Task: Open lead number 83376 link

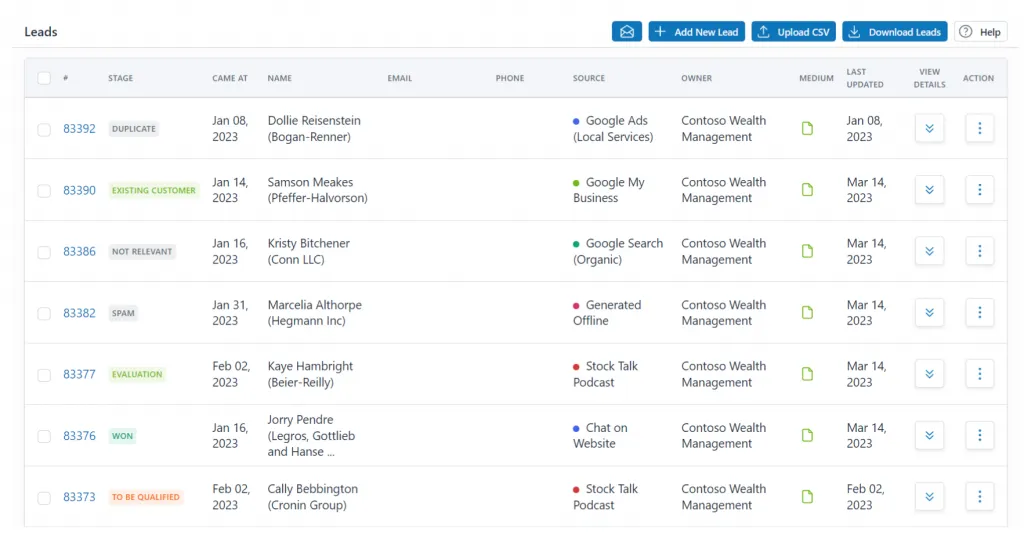Action: (79, 436)
